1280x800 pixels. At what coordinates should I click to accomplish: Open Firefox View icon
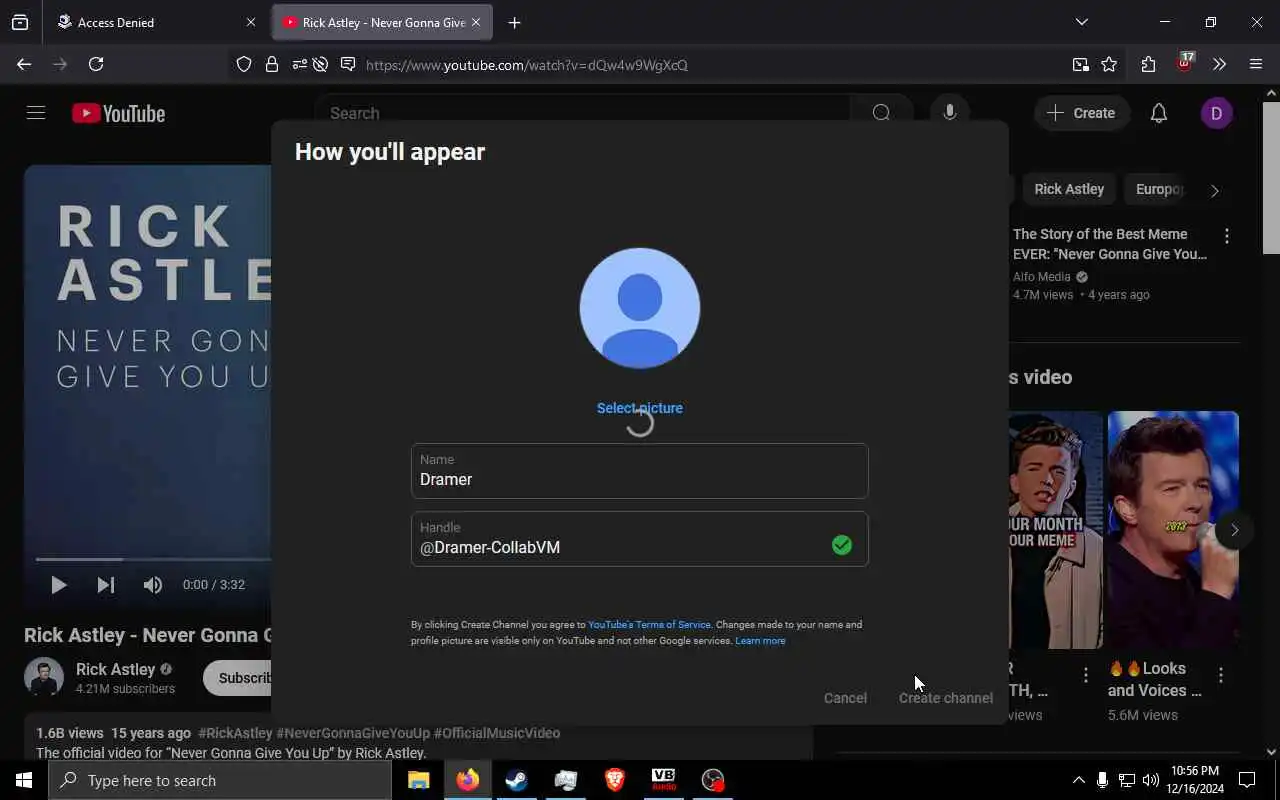[20, 22]
